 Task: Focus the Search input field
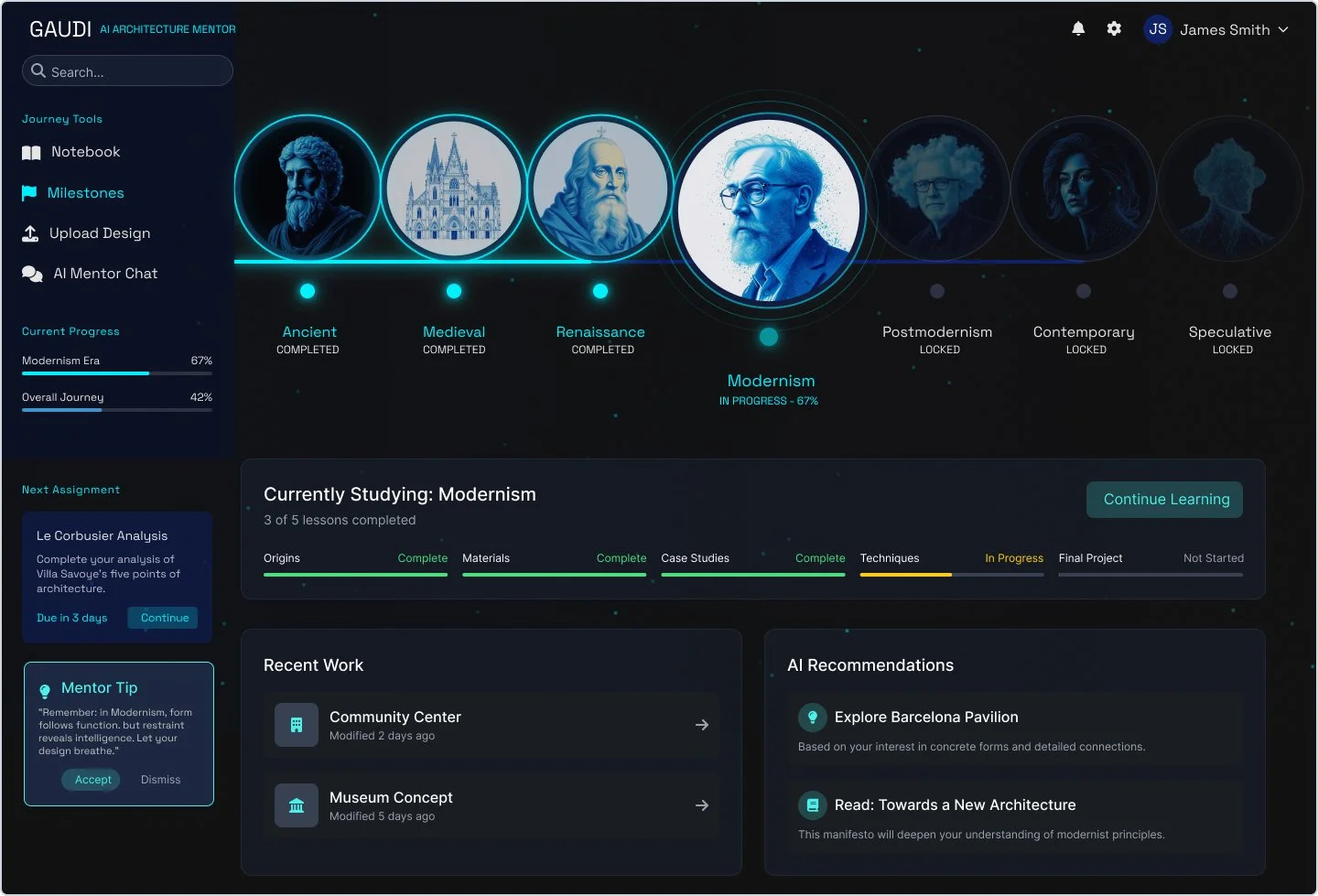click(127, 70)
